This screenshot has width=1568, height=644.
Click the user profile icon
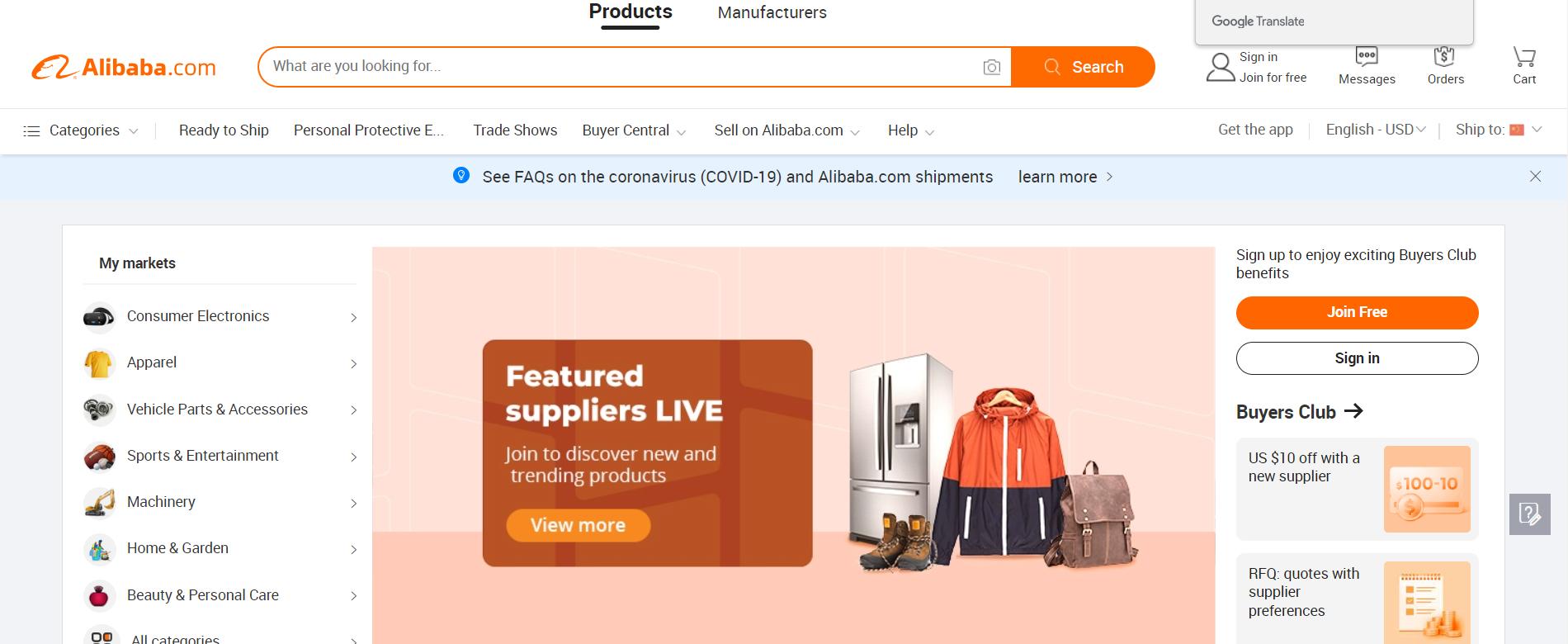(1220, 67)
